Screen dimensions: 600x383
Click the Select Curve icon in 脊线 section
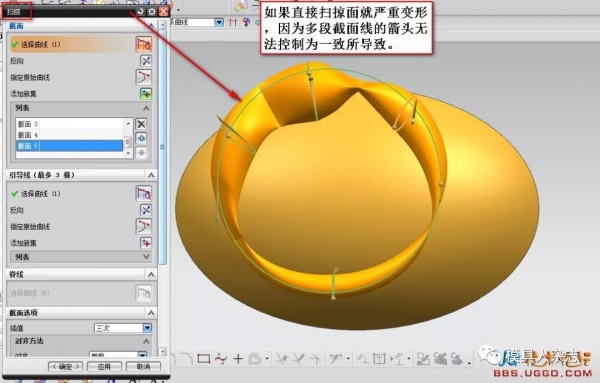tap(144, 293)
